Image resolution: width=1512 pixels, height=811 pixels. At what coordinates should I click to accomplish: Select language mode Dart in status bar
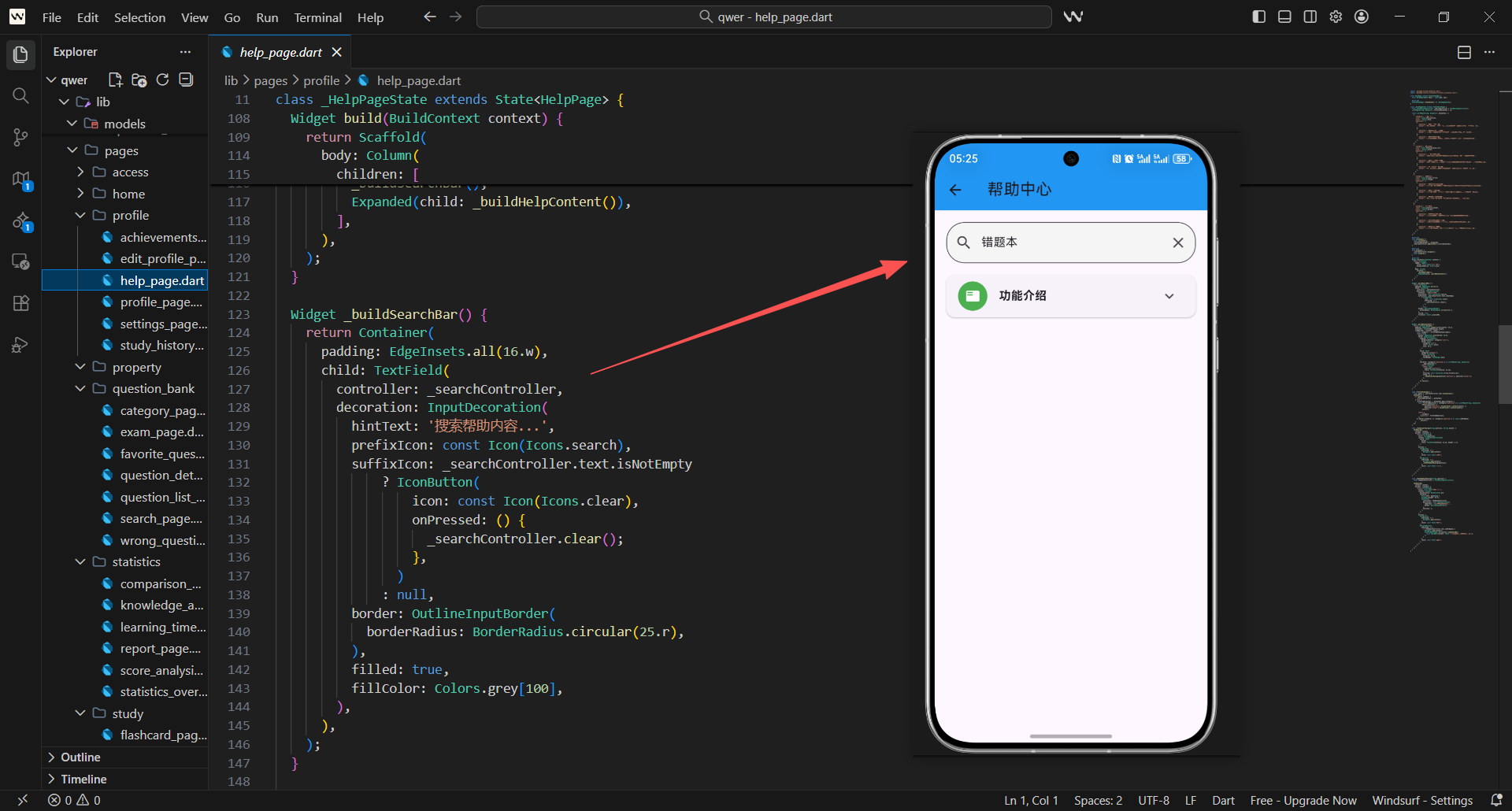tap(1223, 800)
